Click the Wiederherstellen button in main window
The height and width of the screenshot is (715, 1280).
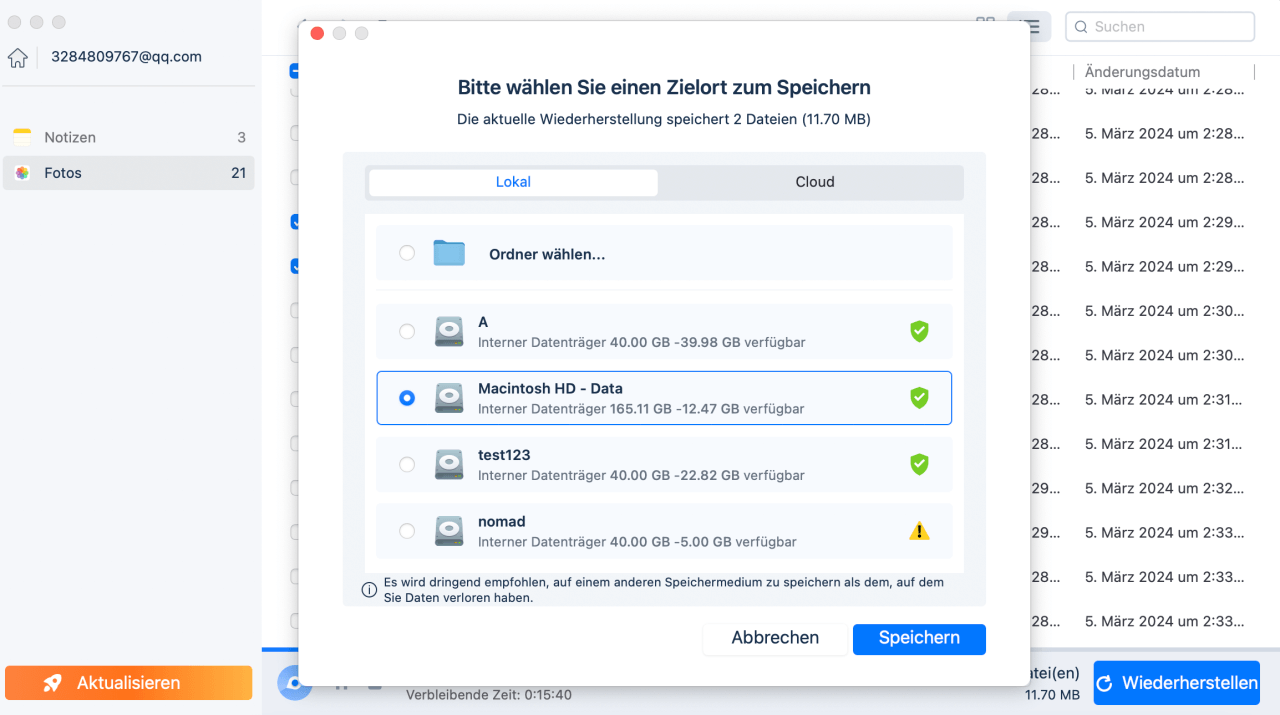(1176, 683)
